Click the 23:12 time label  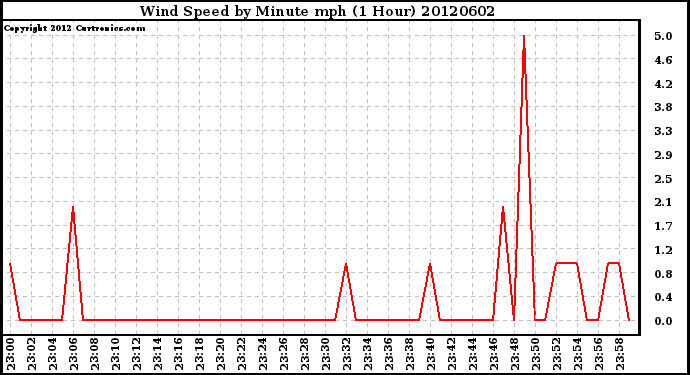(x=137, y=354)
